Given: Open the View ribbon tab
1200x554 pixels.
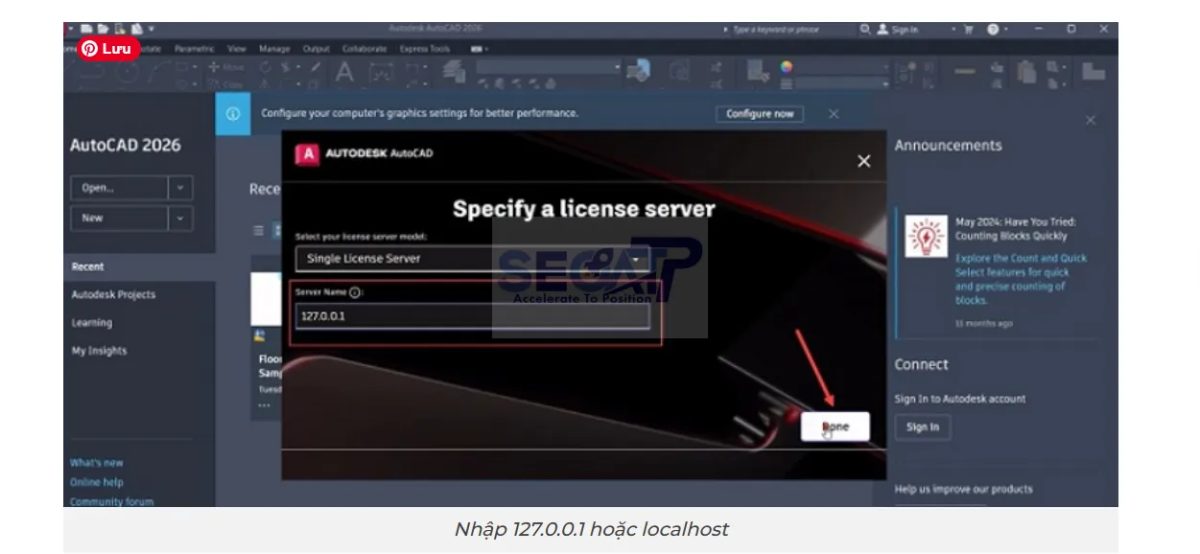Looking at the screenshot, I should coord(237,48).
